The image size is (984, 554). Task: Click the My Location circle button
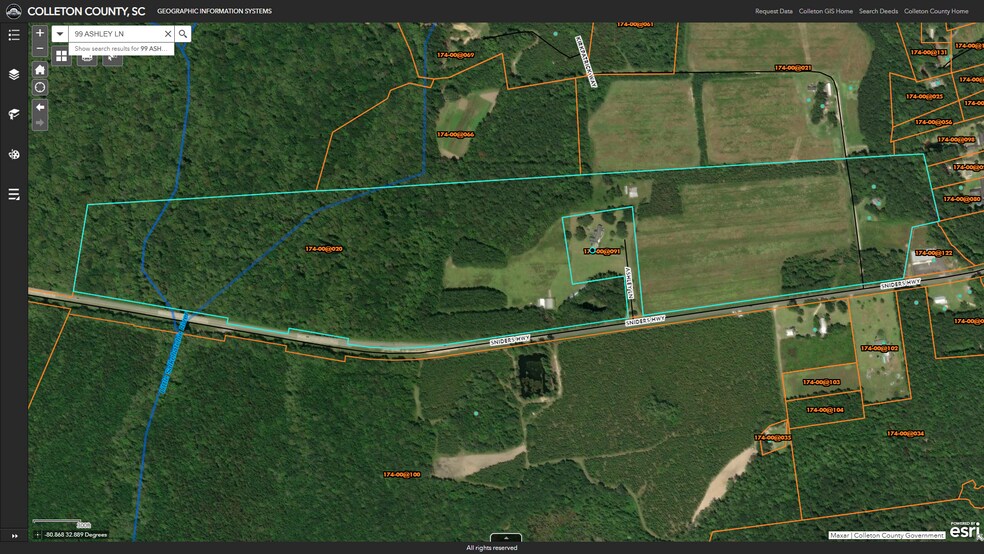click(40, 88)
